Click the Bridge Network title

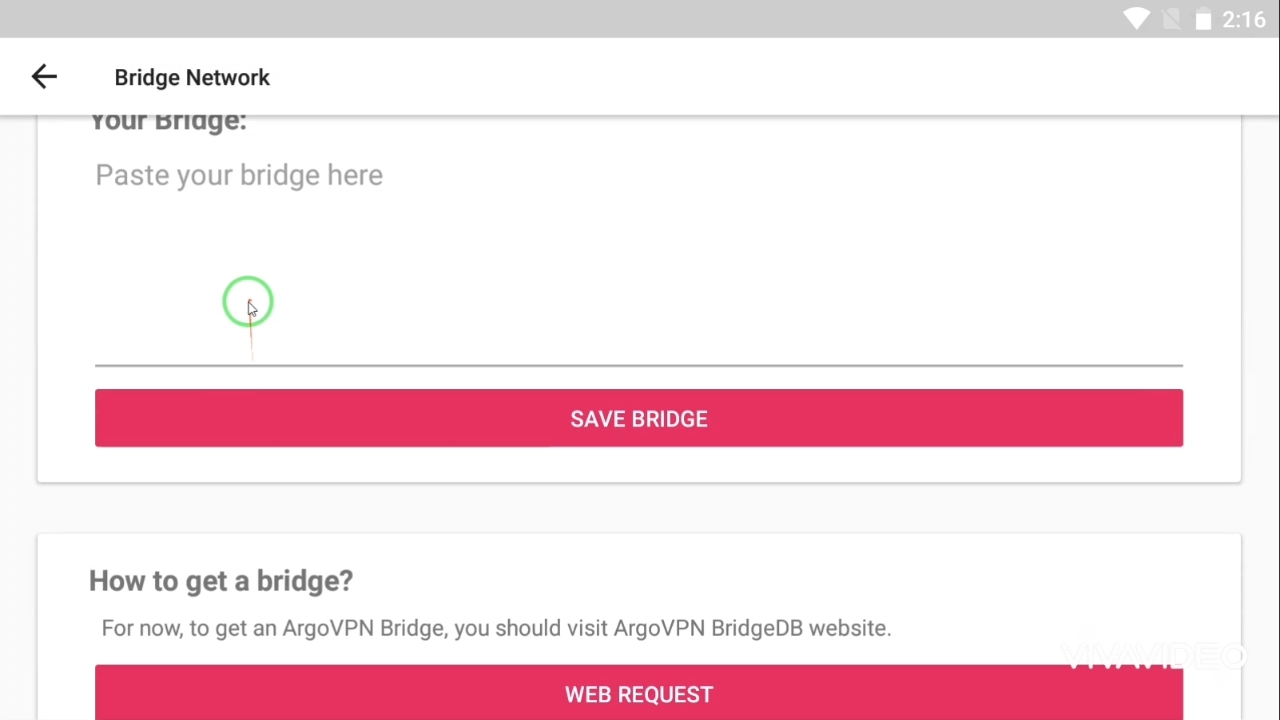pyautogui.click(x=192, y=78)
